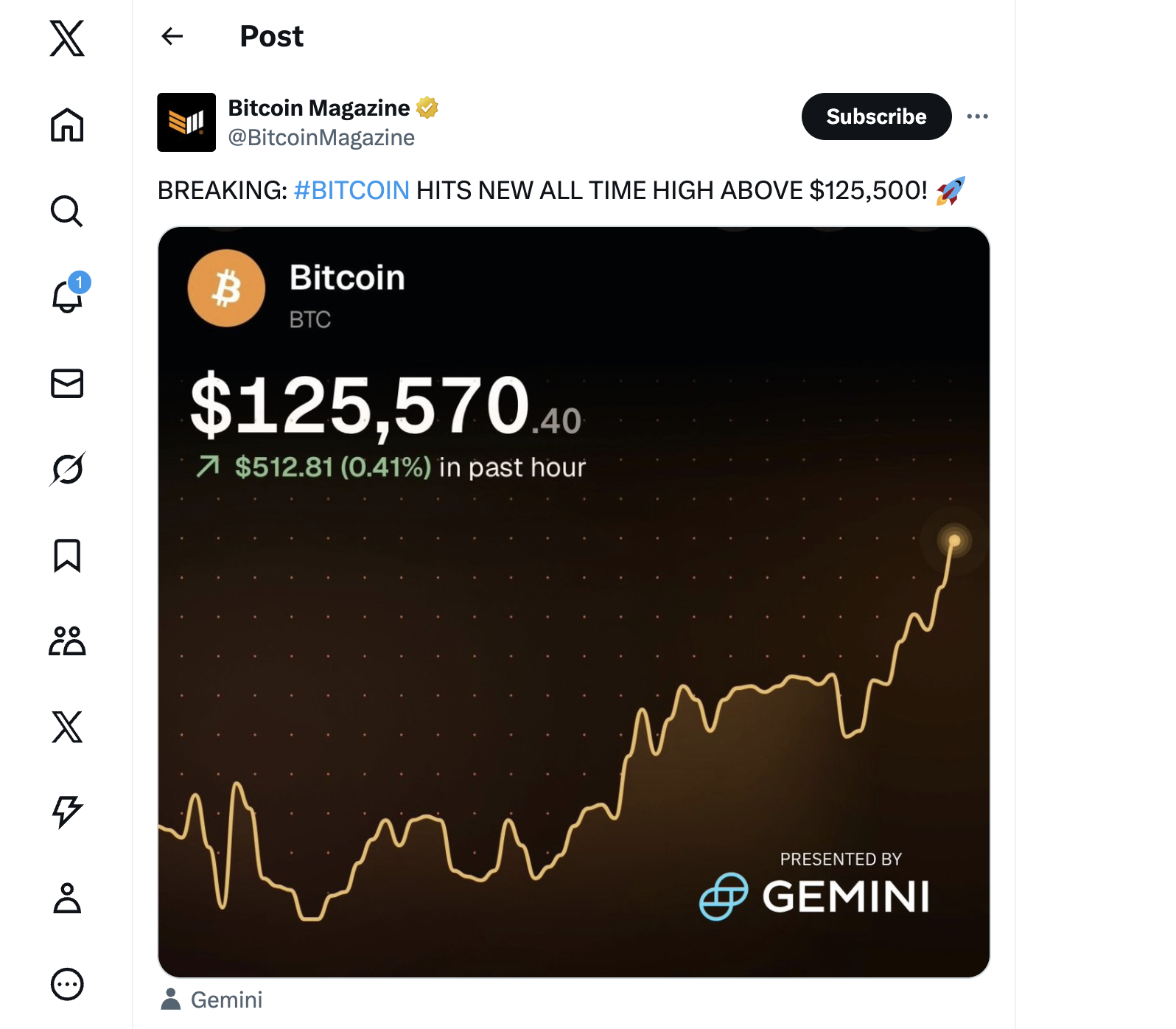The height and width of the screenshot is (1029, 1176).
Task: Open the @BitcoinMagazine handle link
Action: [321, 138]
